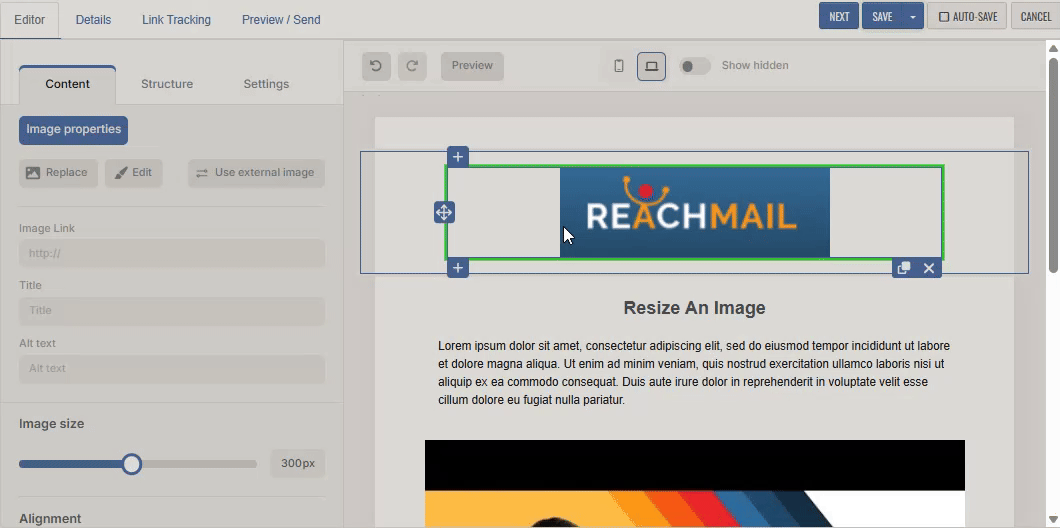Open the Structure tab
Image resolution: width=1060 pixels, height=528 pixels.
point(167,84)
